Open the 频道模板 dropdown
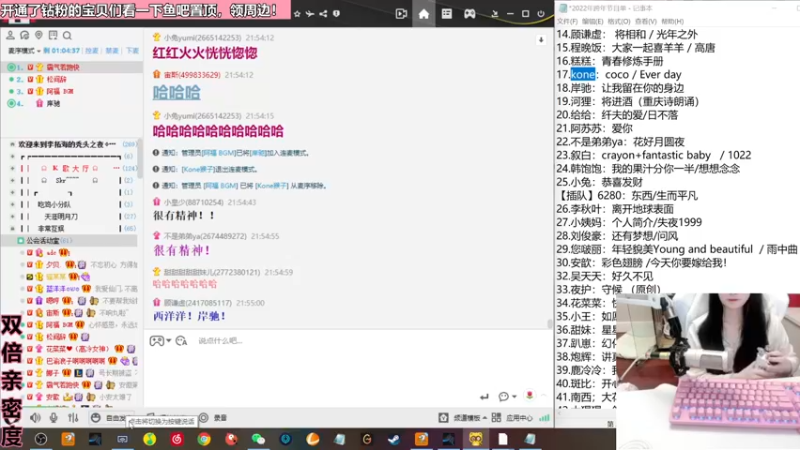This screenshot has width=800, height=450. (463, 418)
